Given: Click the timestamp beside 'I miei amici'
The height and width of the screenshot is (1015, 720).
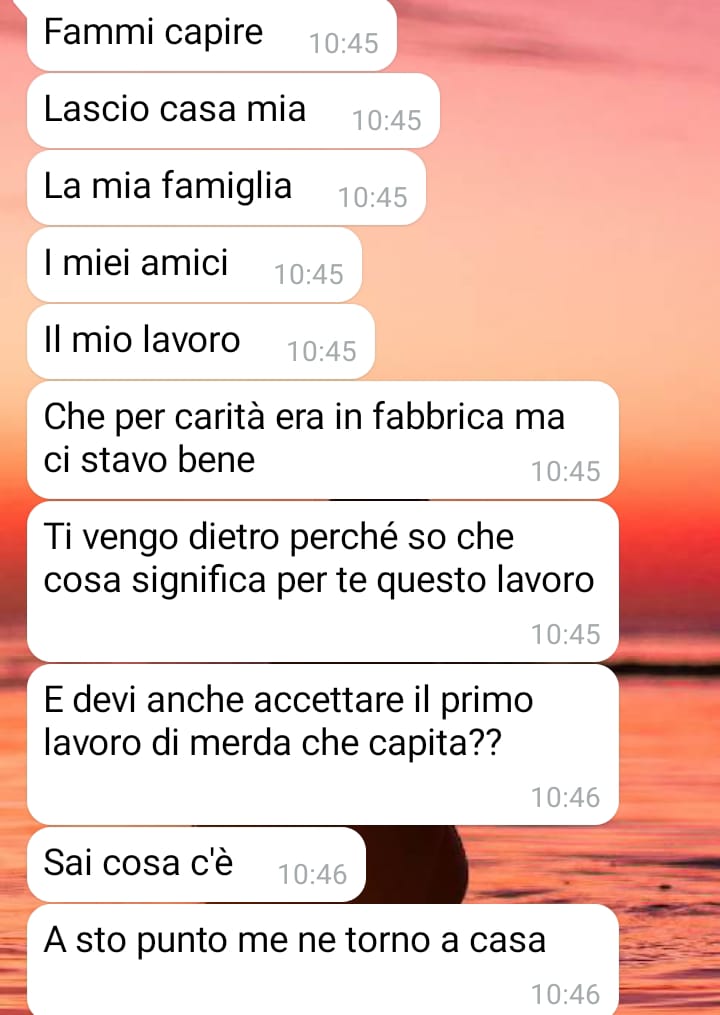Looking at the screenshot, I should coord(309,274).
